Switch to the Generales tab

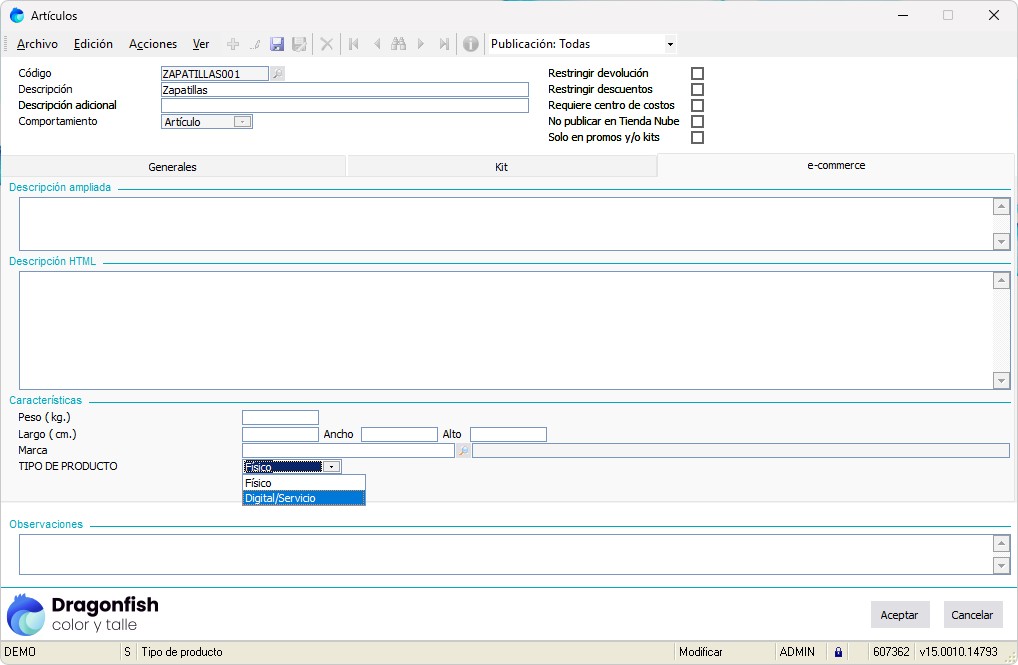[x=172, y=167]
